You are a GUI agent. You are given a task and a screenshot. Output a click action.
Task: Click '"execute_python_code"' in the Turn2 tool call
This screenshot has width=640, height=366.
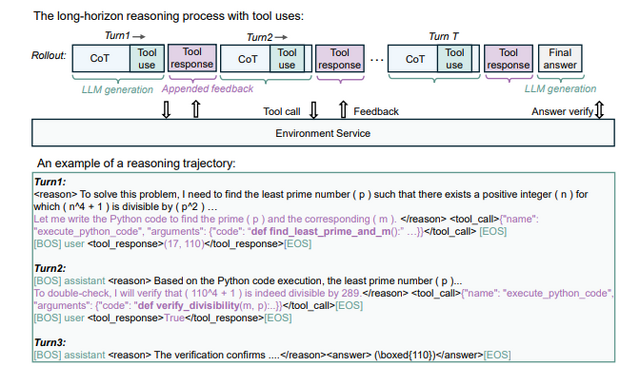click(x=558, y=293)
